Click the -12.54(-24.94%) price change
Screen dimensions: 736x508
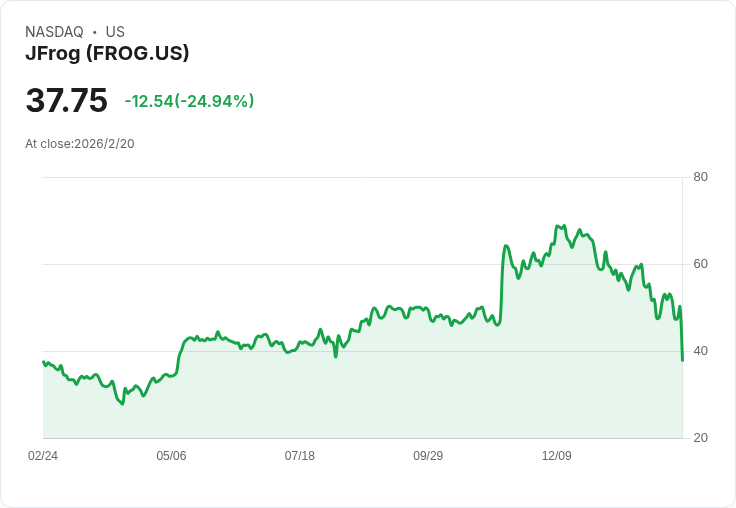click(x=189, y=101)
